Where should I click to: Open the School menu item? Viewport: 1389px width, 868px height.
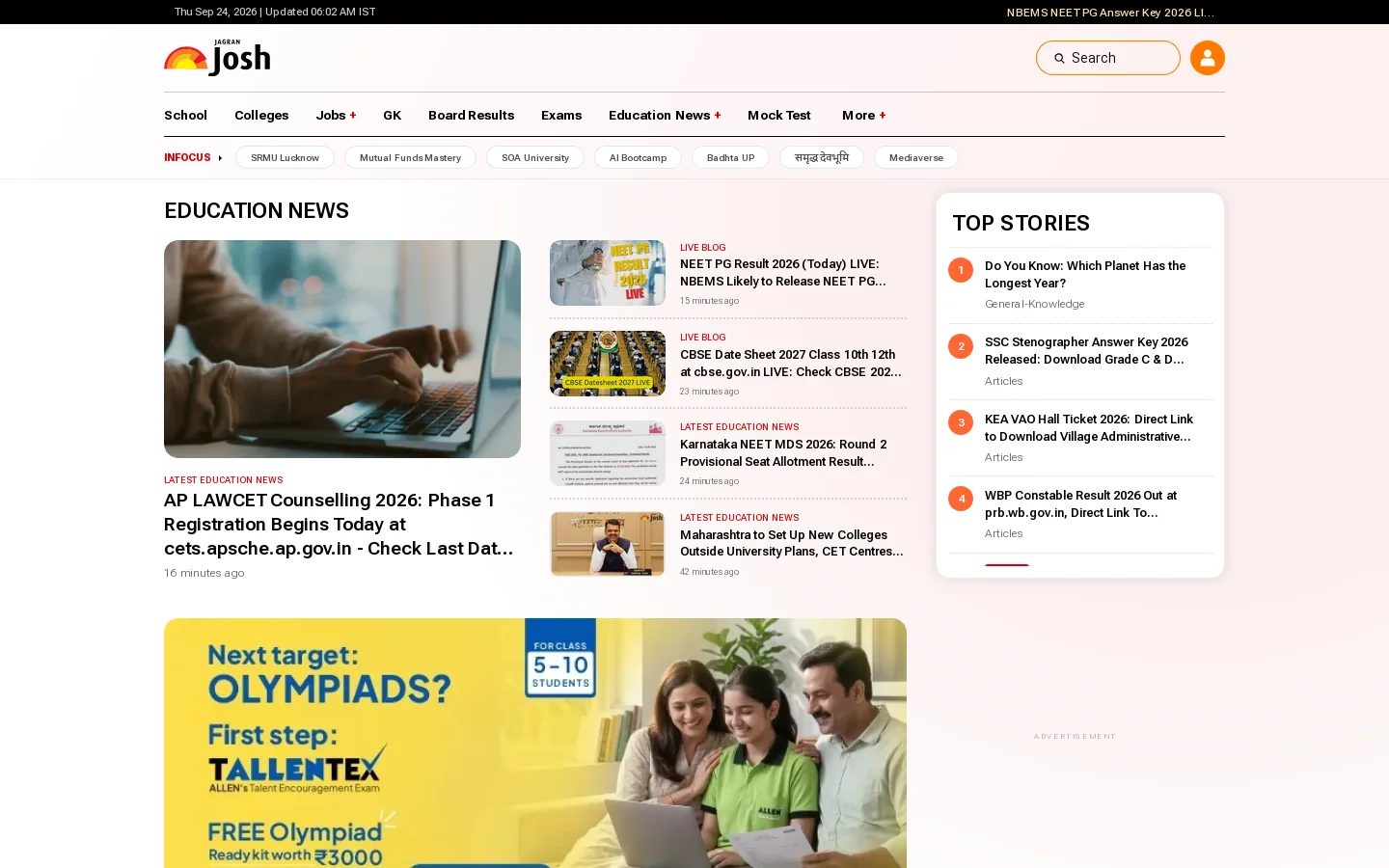point(185,115)
